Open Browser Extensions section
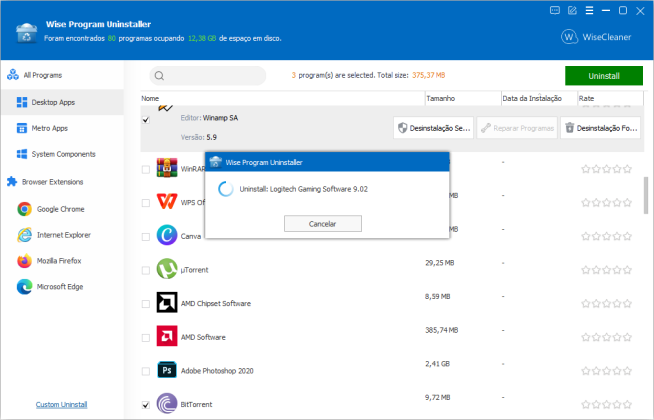654x420 pixels. coord(53,182)
